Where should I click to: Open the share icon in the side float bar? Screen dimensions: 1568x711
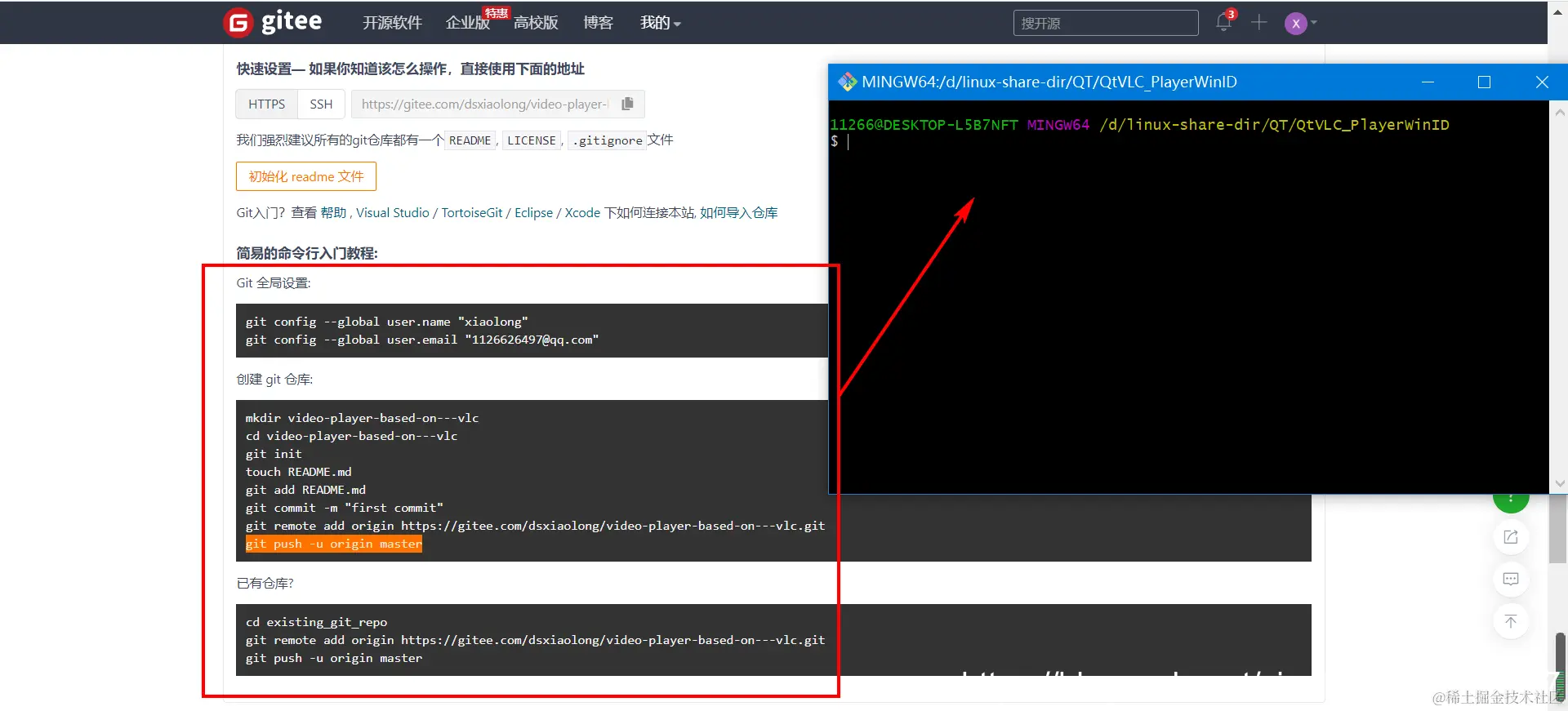coord(1511,536)
